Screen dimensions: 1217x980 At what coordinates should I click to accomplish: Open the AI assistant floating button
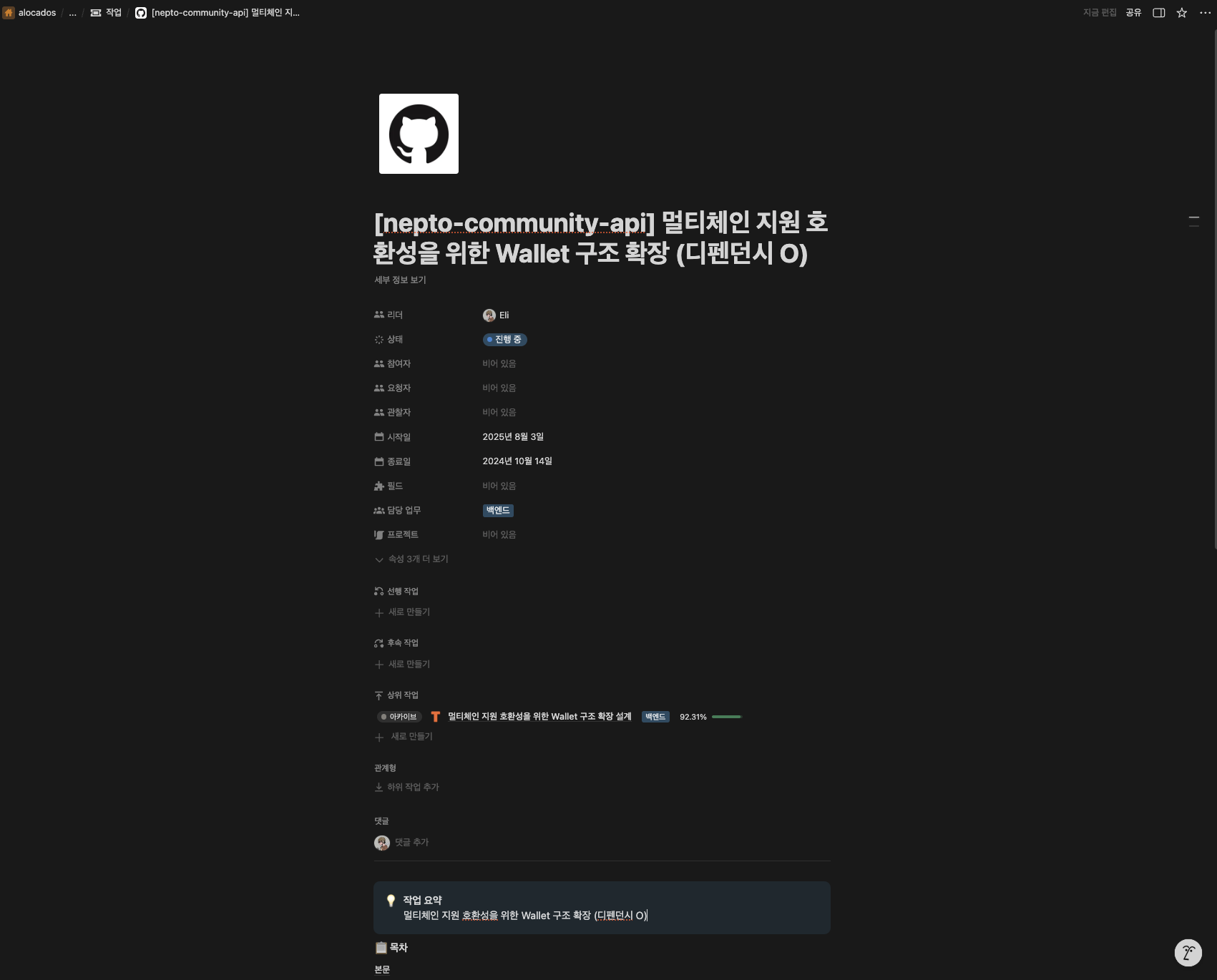[x=1188, y=953]
